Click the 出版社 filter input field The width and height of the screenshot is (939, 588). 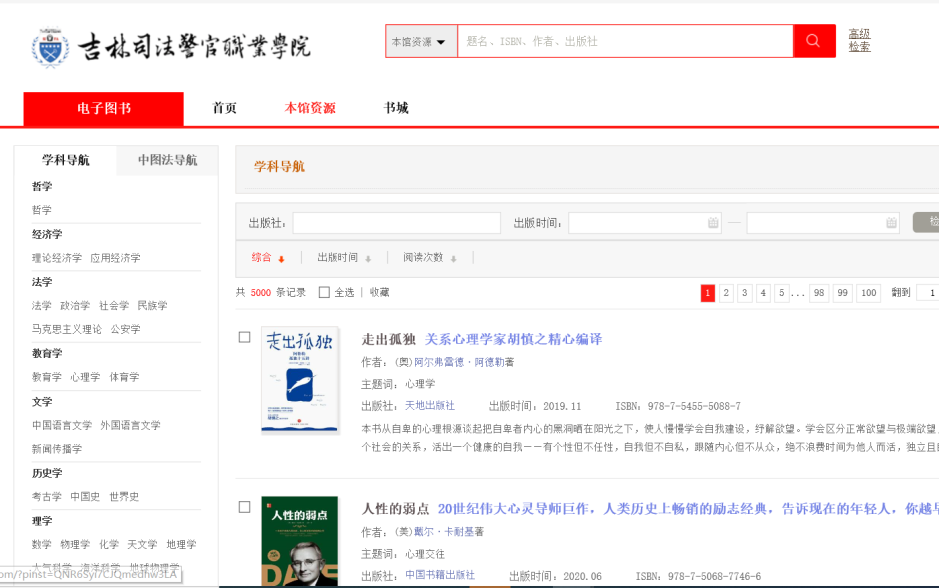[x=396, y=223]
